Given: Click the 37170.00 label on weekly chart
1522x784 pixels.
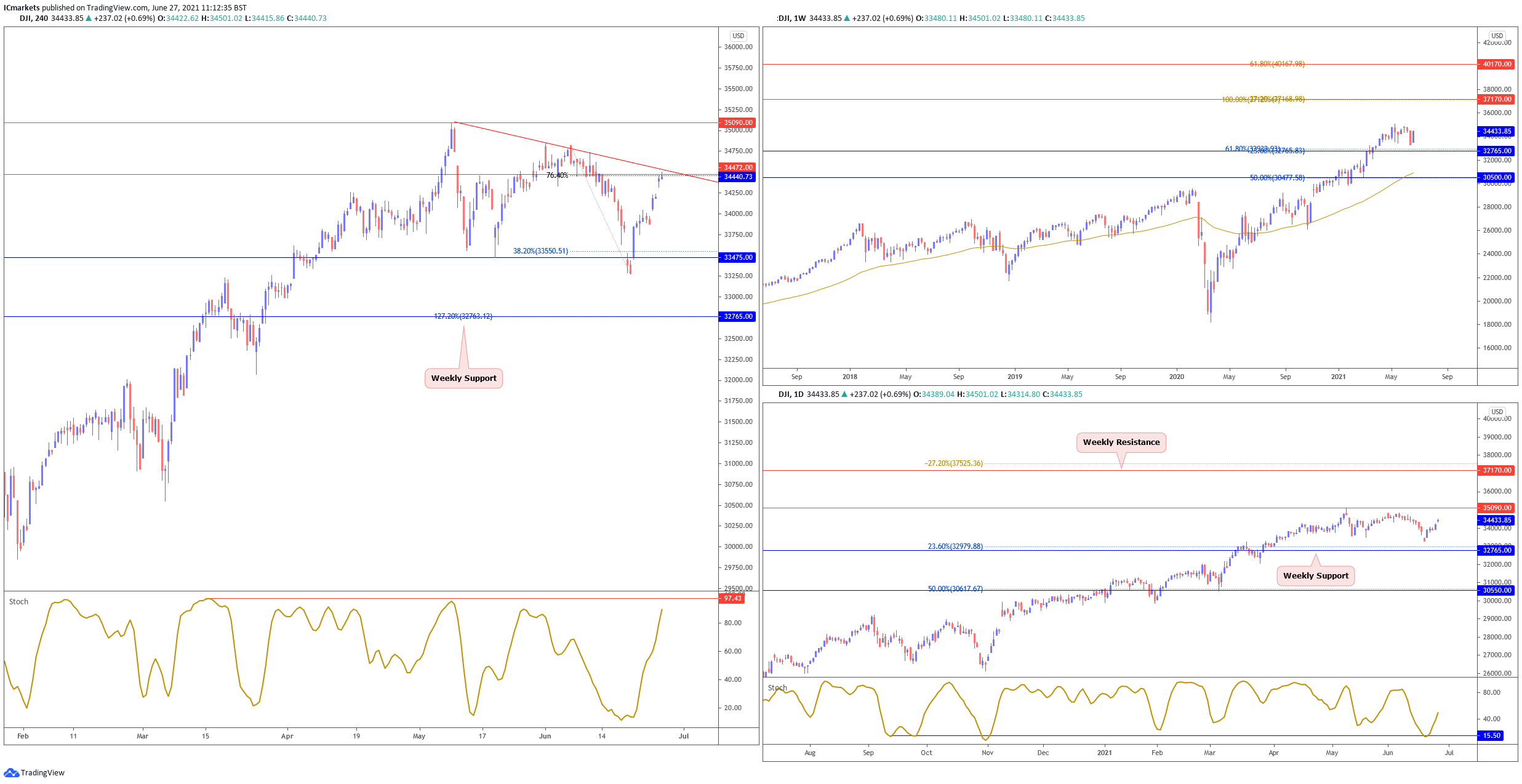Looking at the screenshot, I should (1496, 99).
